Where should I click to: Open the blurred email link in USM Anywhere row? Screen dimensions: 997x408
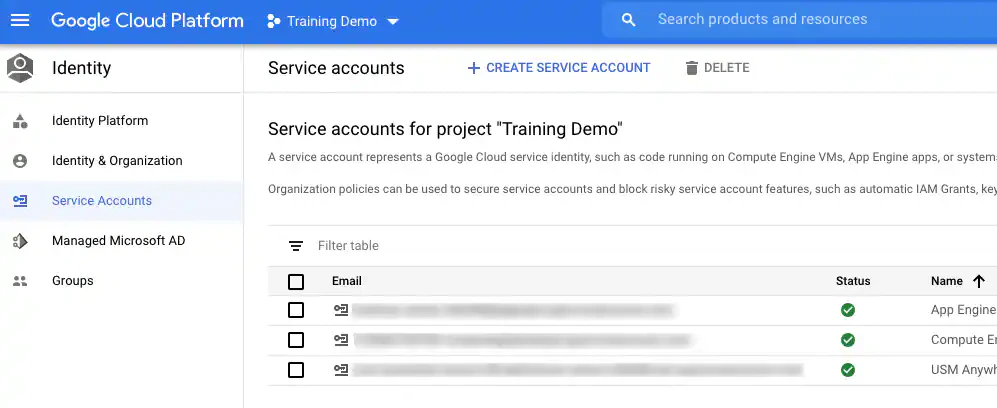point(577,370)
